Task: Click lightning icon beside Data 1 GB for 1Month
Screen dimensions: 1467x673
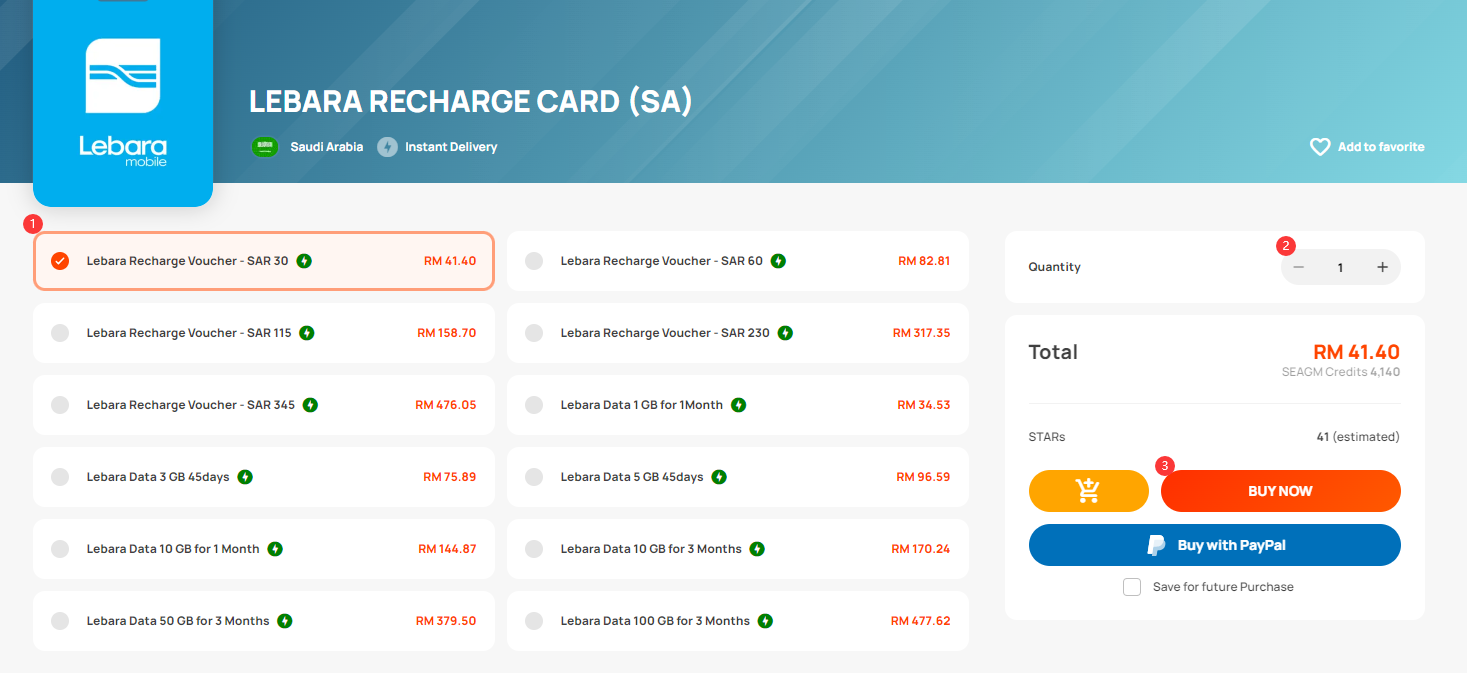Action: pos(738,405)
